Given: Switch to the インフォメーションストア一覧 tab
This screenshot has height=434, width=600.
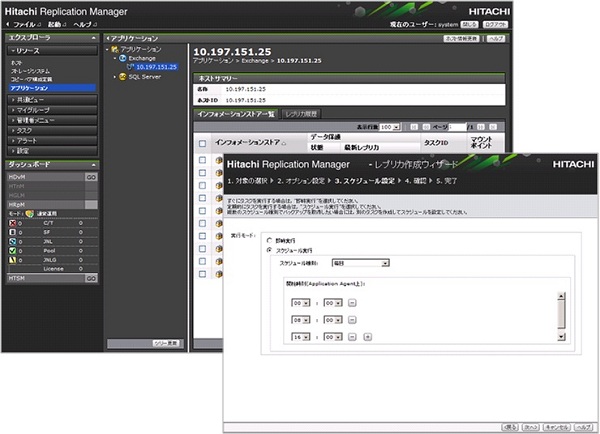Looking at the screenshot, I should click(236, 114).
